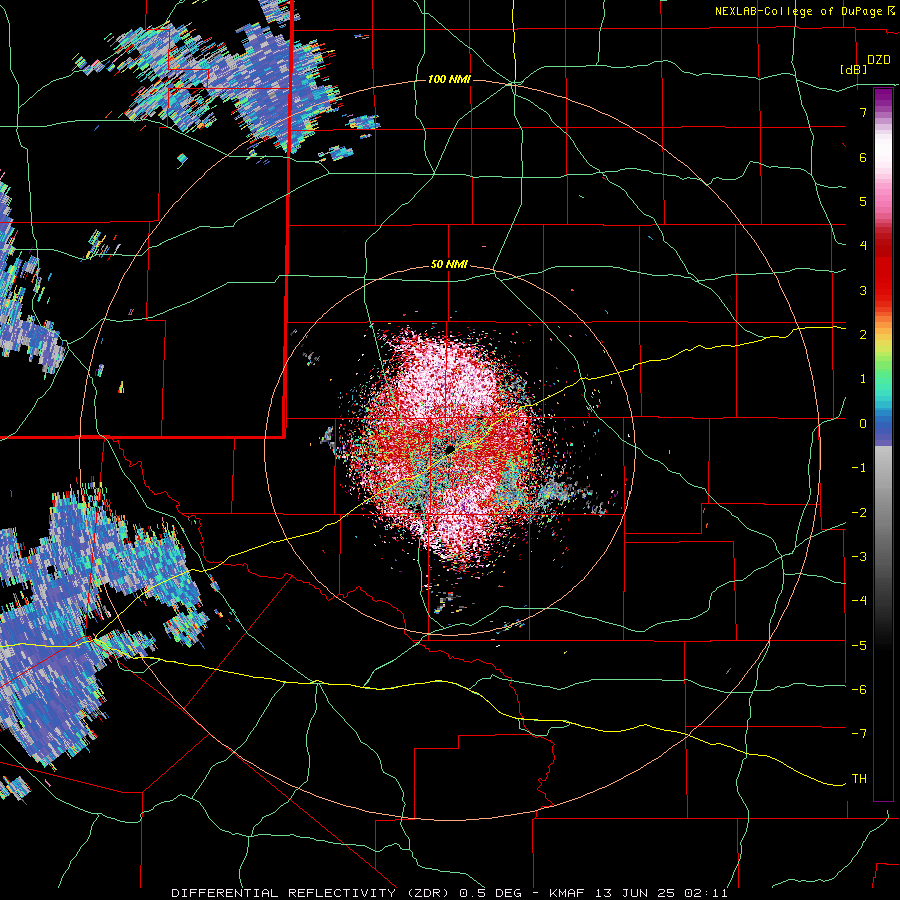This screenshot has height=900, width=900.
Task: Select the 4 dB scale value
Action: pos(863,246)
